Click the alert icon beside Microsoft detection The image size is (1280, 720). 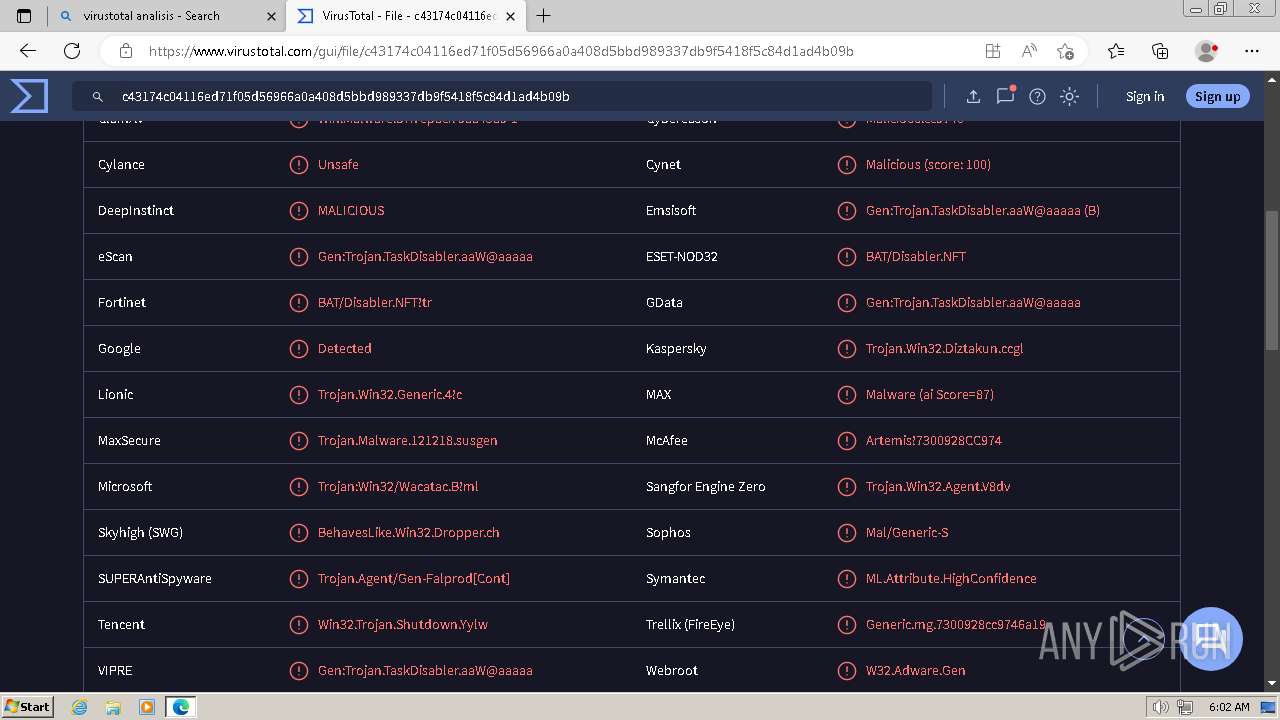point(298,487)
